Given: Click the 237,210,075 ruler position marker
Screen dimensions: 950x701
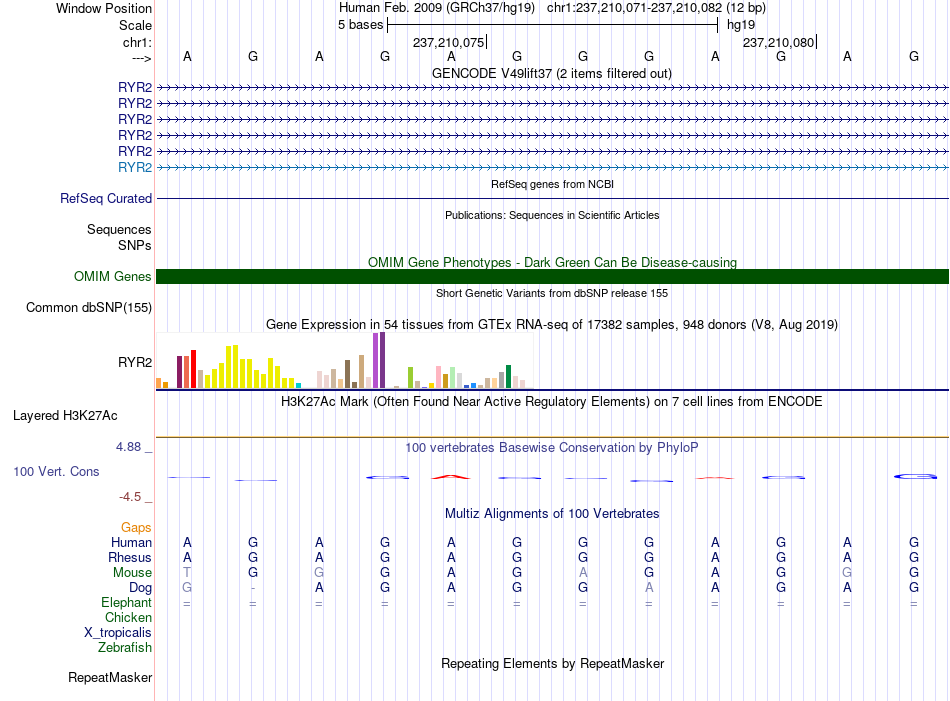Looking at the screenshot, I should click(449, 42).
